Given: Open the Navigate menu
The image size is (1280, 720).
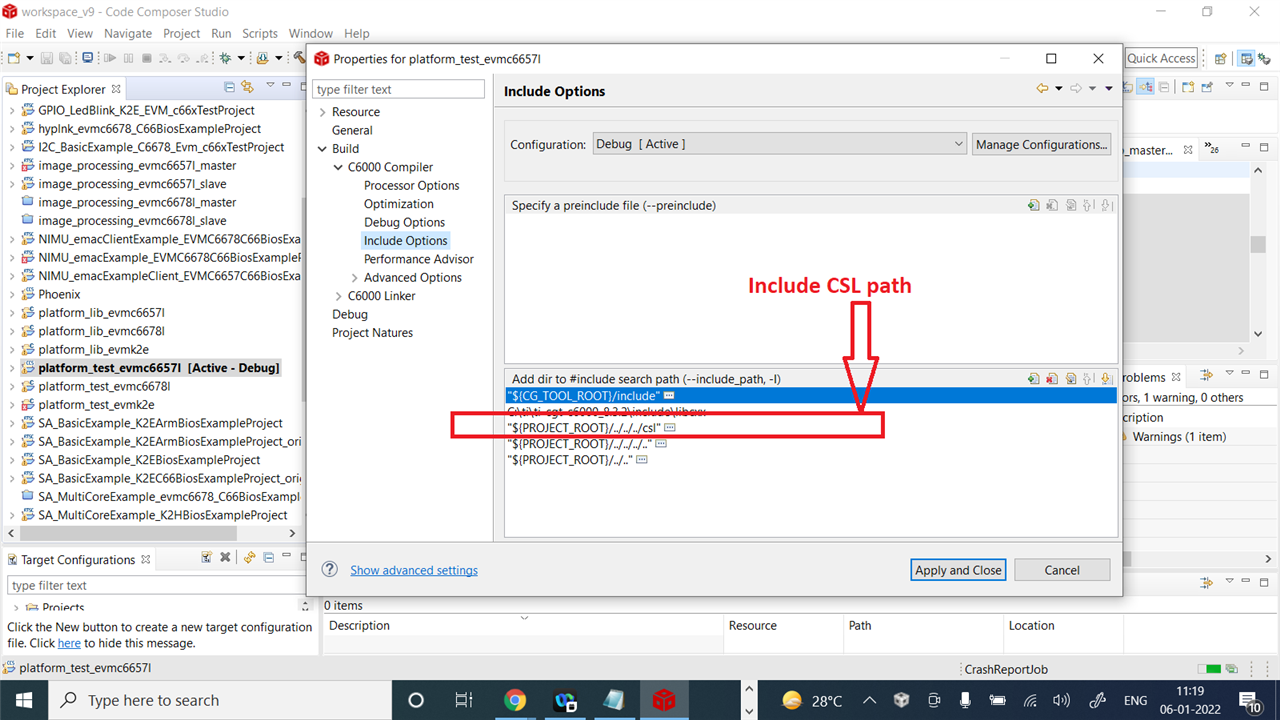Looking at the screenshot, I should click(128, 33).
